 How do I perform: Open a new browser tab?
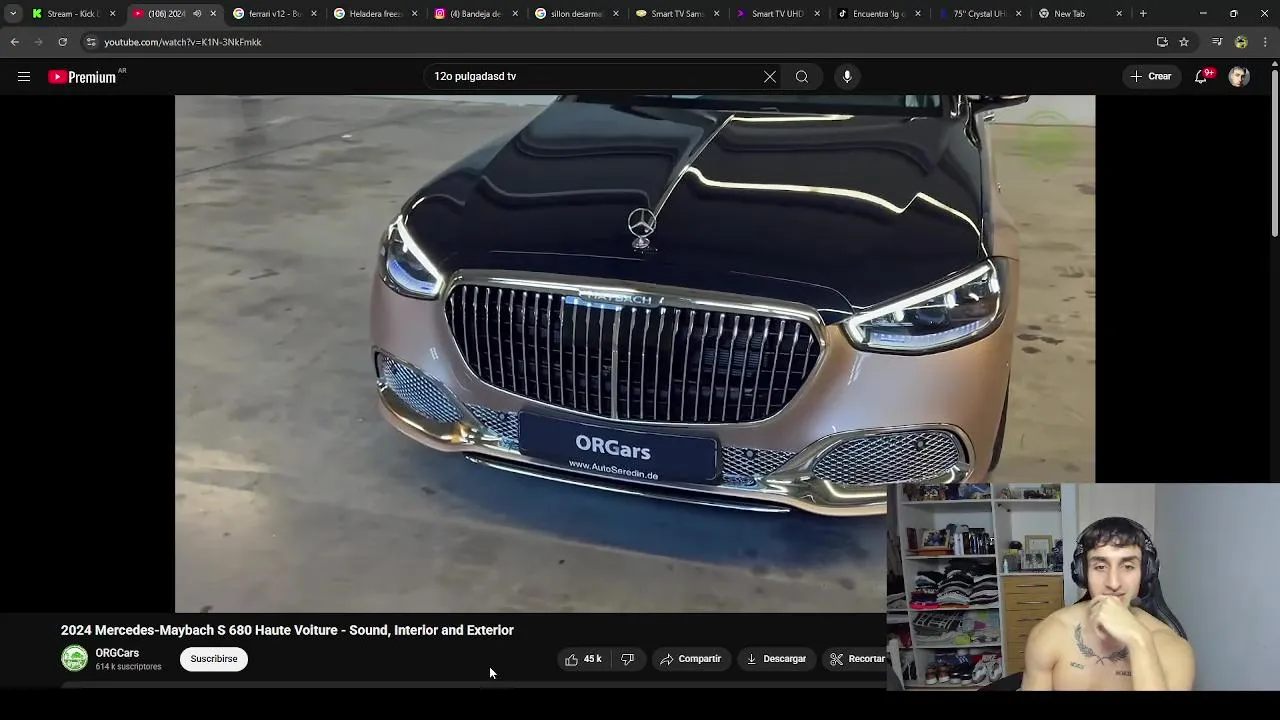1143,13
